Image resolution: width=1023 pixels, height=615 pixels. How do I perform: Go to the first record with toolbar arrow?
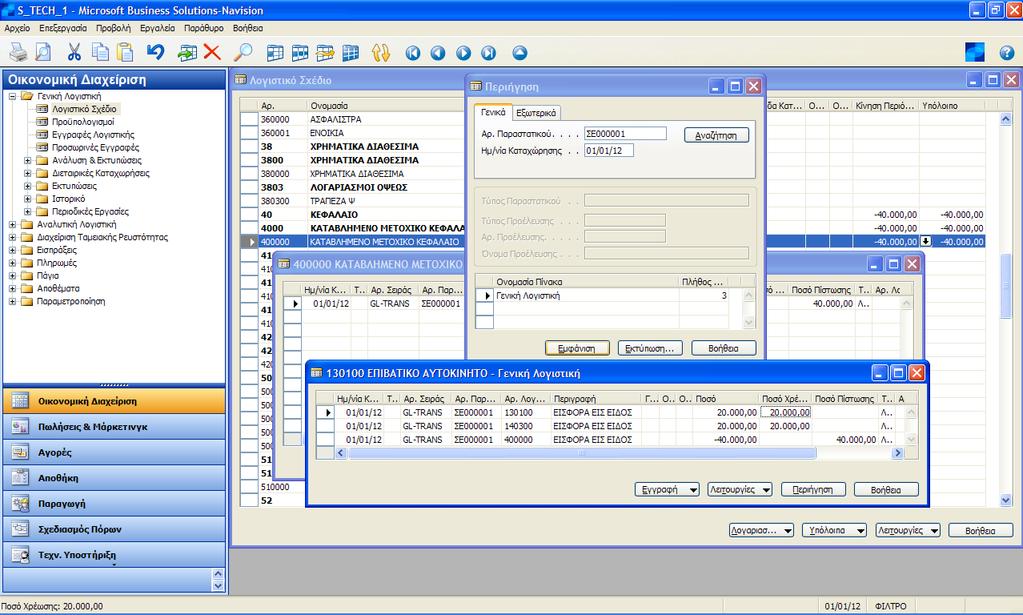pyautogui.click(x=413, y=53)
